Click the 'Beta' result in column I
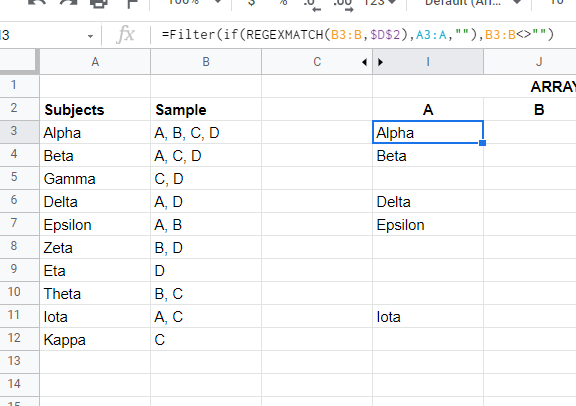This screenshot has width=576, height=406. (428, 155)
